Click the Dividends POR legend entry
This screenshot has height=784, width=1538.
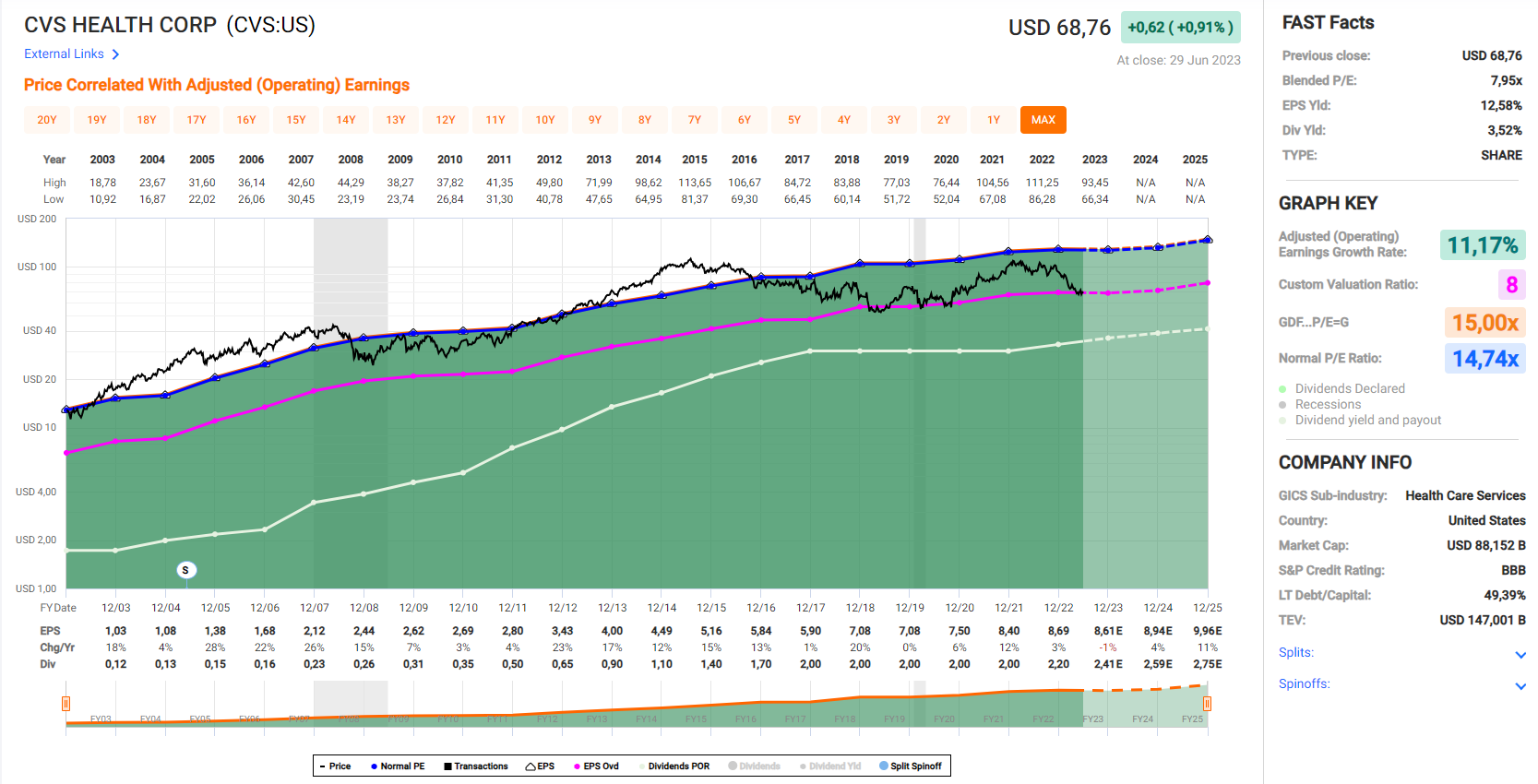[x=678, y=766]
